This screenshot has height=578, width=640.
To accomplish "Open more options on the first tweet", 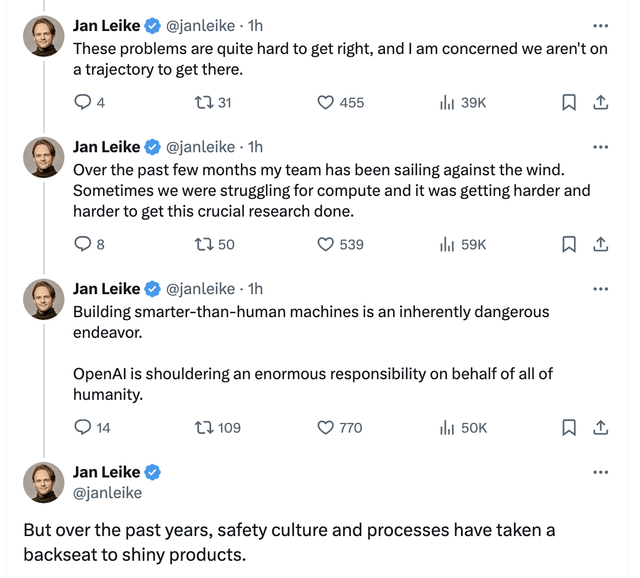I will coord(600,26).
